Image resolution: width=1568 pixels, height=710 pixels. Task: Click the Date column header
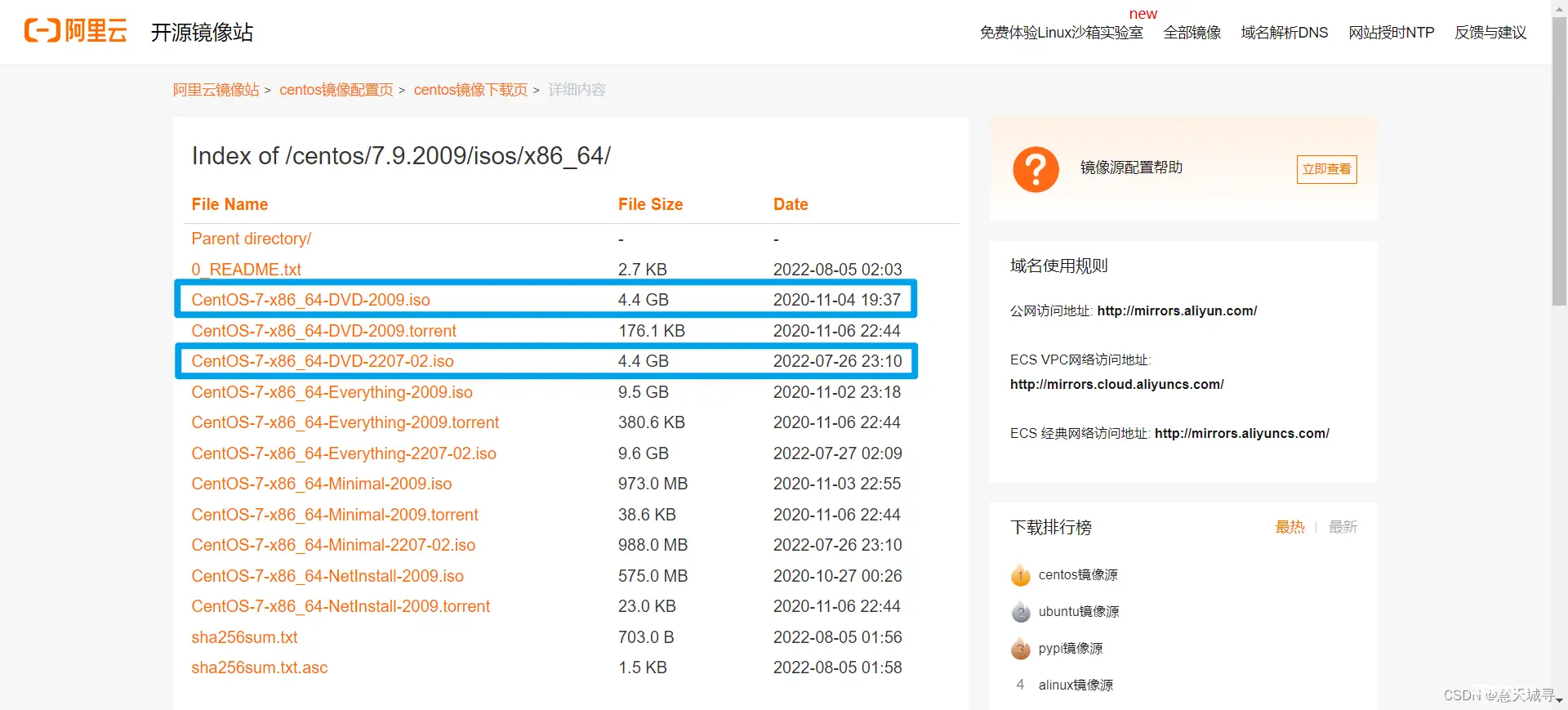791,204
